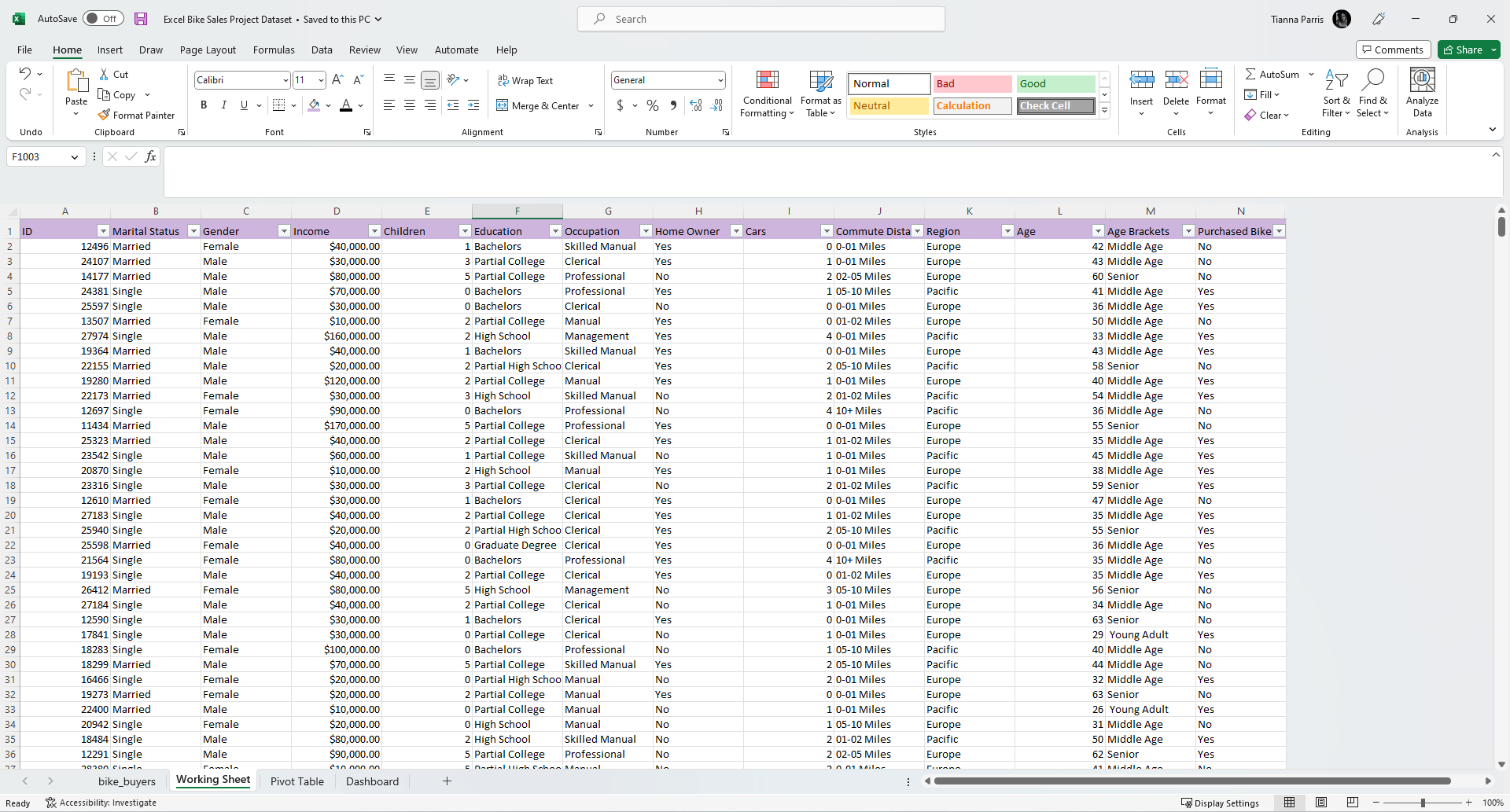Toggle AutoSave off
The height and width of the screenshot is (812, 1510).
tap(102, 18)
